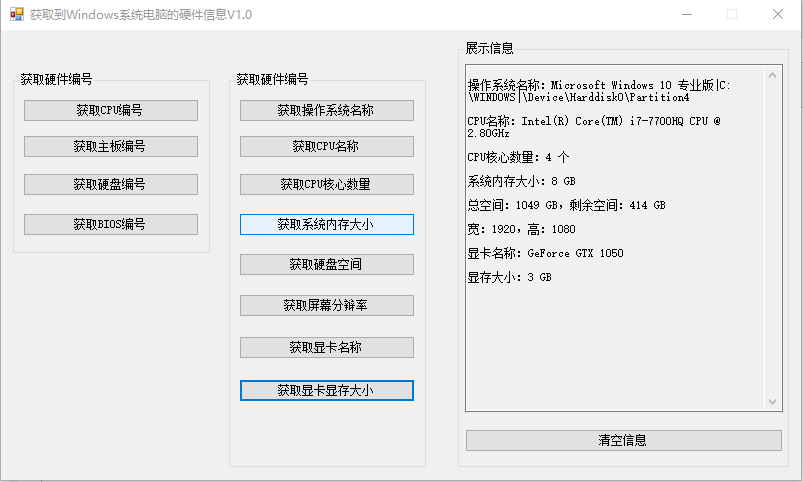Click the line 'CPU名称: Intel(R) Core(TM) i7-7700HQ'
The width and height of the screenshot is (803, 482).
594,127
